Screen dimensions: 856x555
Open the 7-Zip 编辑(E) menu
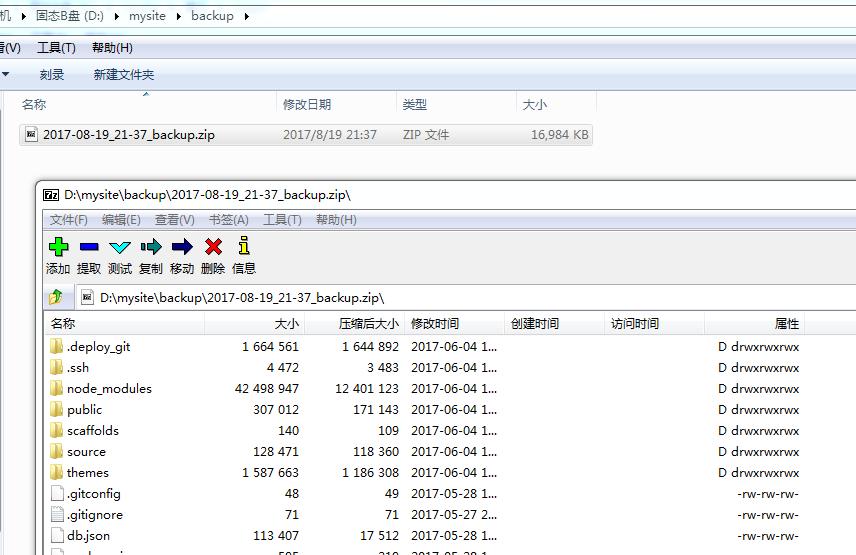121,220
